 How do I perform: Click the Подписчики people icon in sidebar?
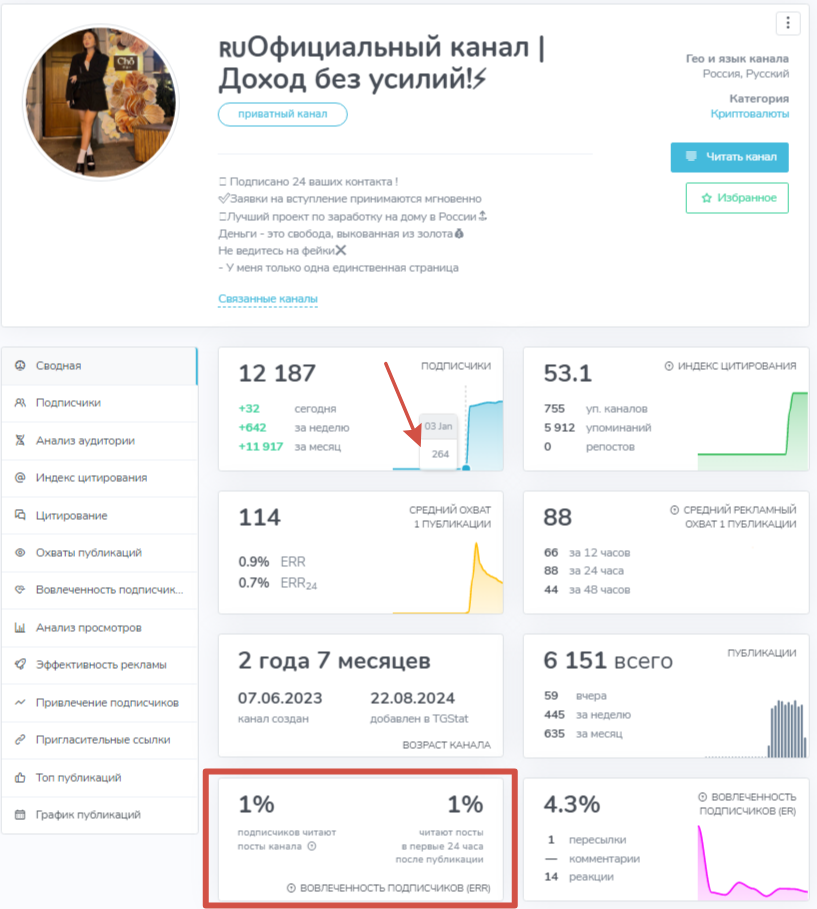(20, 403)
